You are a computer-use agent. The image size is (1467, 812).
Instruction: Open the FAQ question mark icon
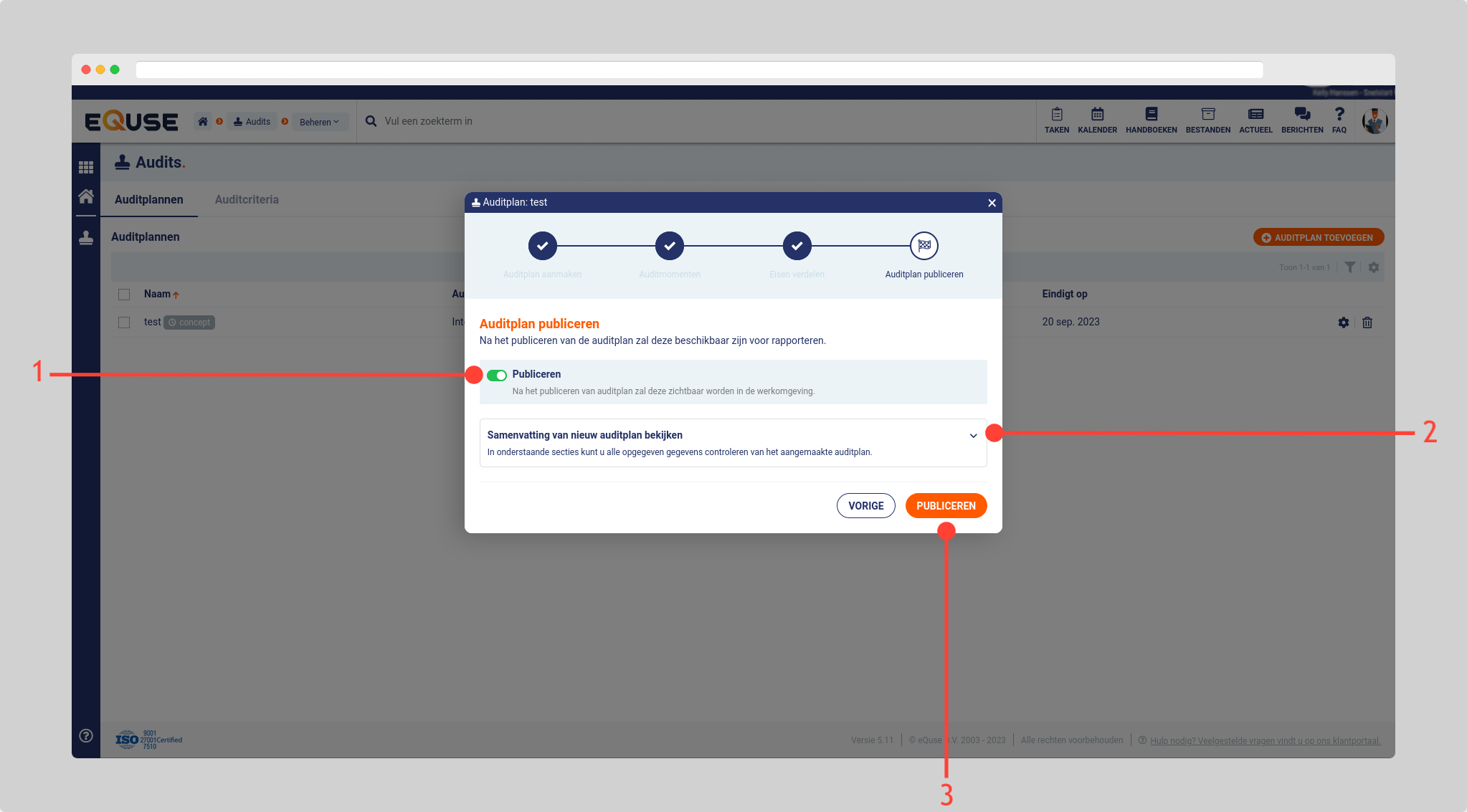[x=1339, y=120]
